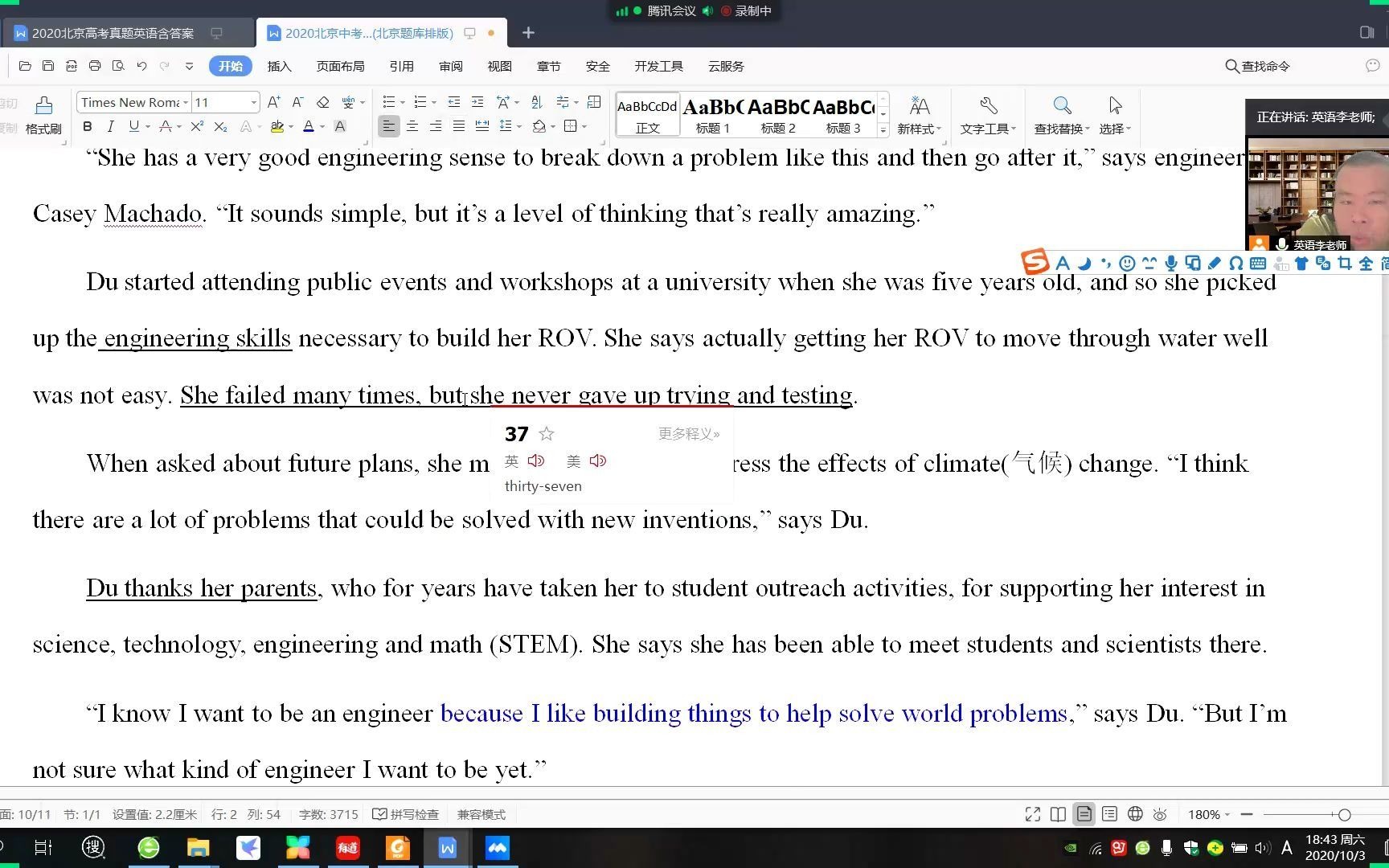
Task: Sort text with the A-Z sort icon
Action: 537,102
